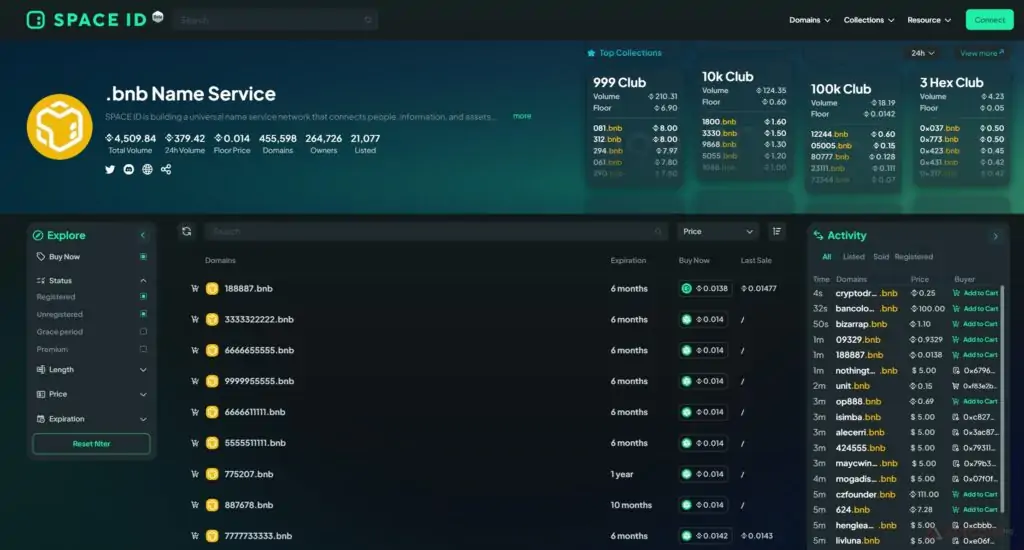Open the Twitter link icon
This screenshot has height=550, width=1024.
(110, 169)
